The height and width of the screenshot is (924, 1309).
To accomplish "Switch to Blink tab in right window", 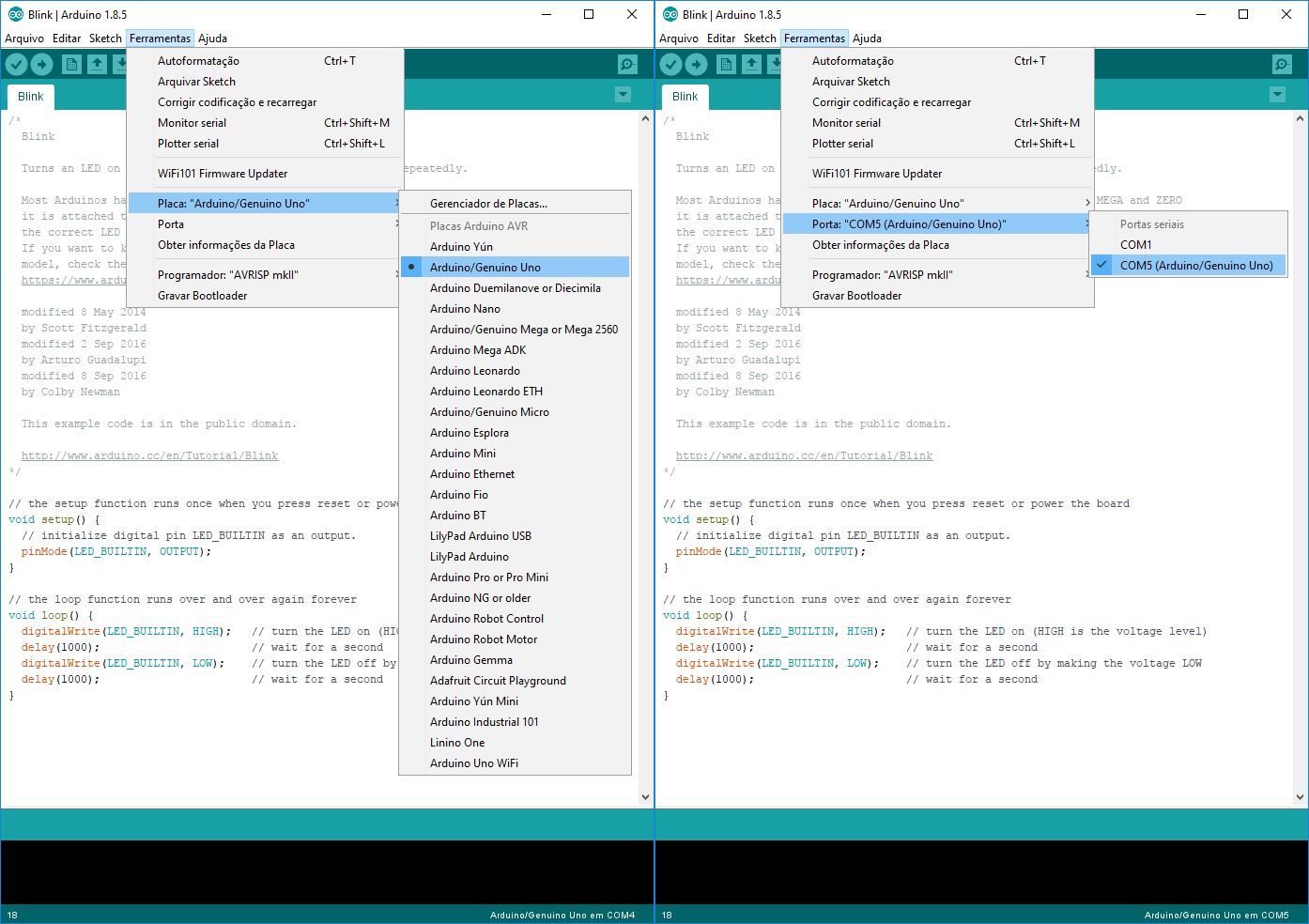I will coord(685,97).
